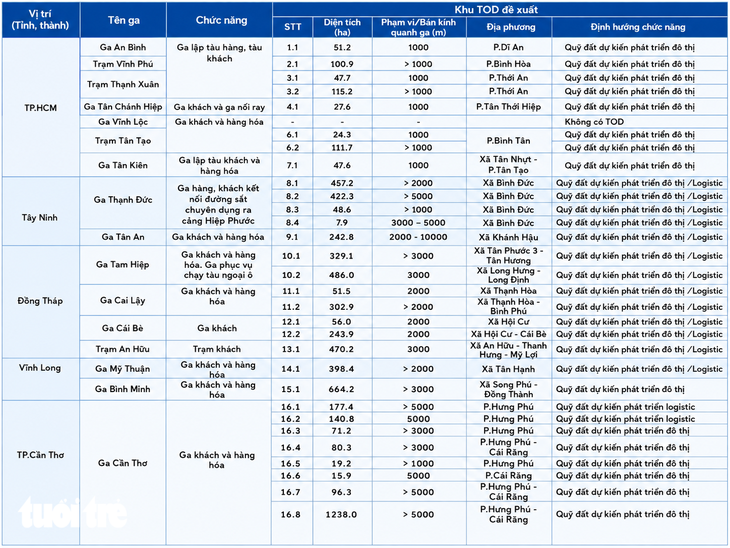Click the 'Ga An Bình' station cell

click(123, 47)
